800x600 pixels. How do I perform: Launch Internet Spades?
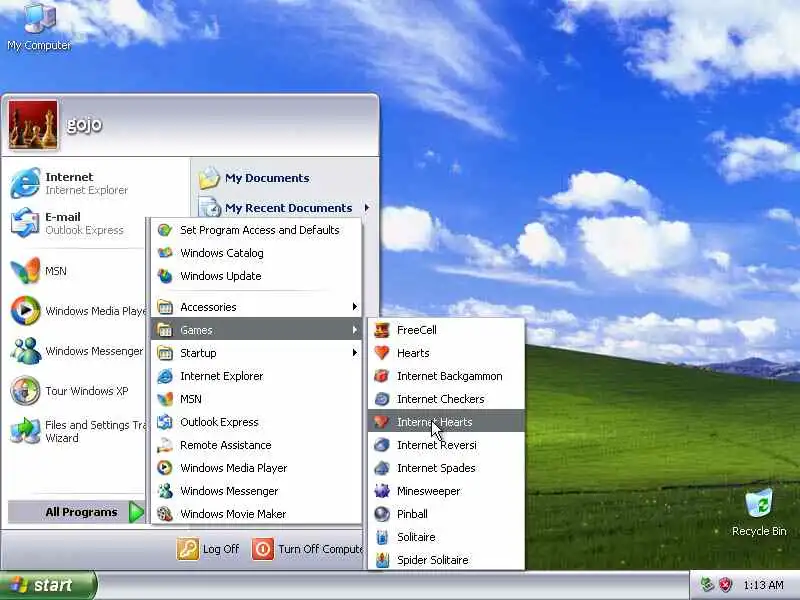point(446,468)
